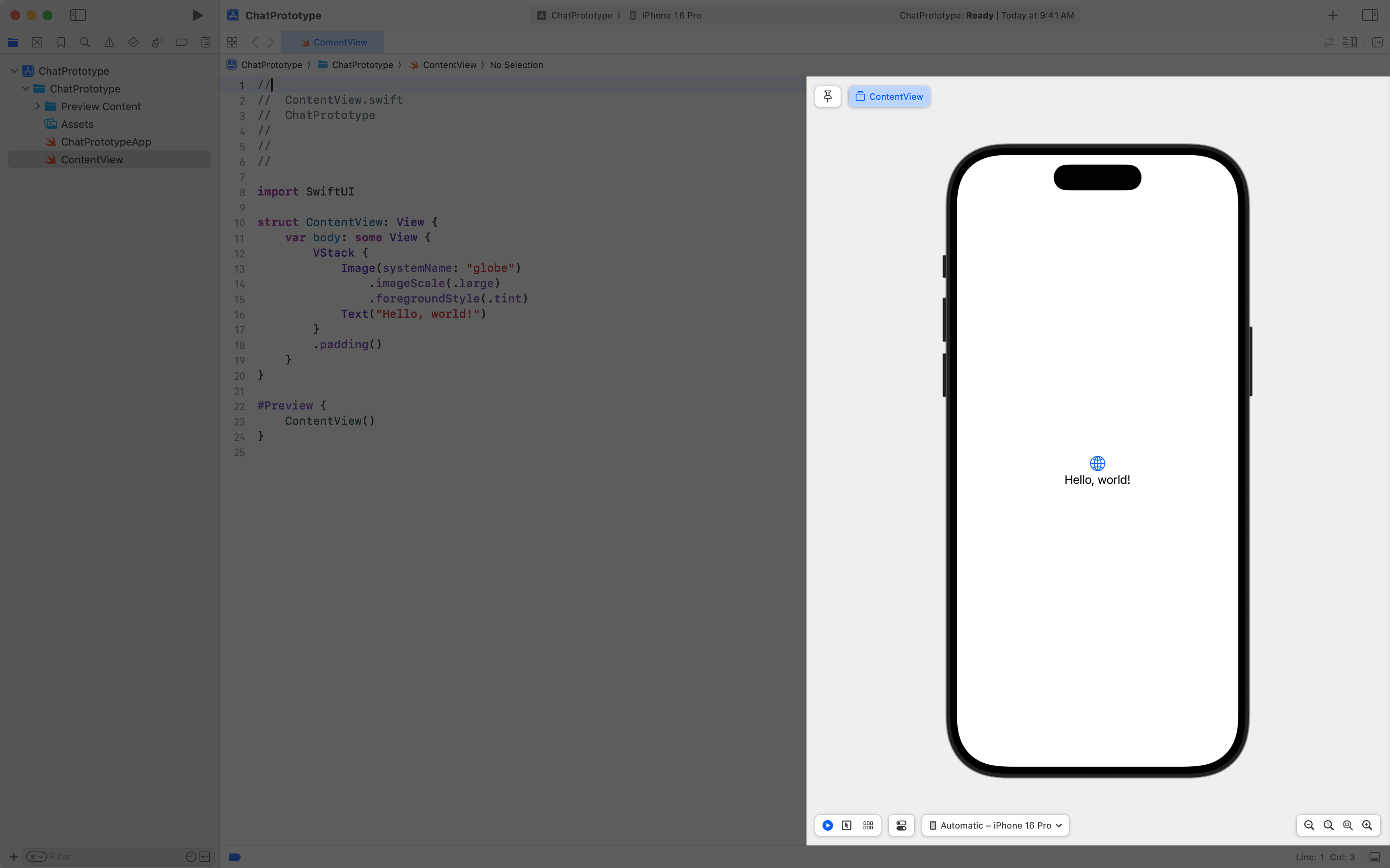Image resolution: width=1390 pixels, height=868 pixels.
Task: Run the app with the play button
Action: coord(197,16)
